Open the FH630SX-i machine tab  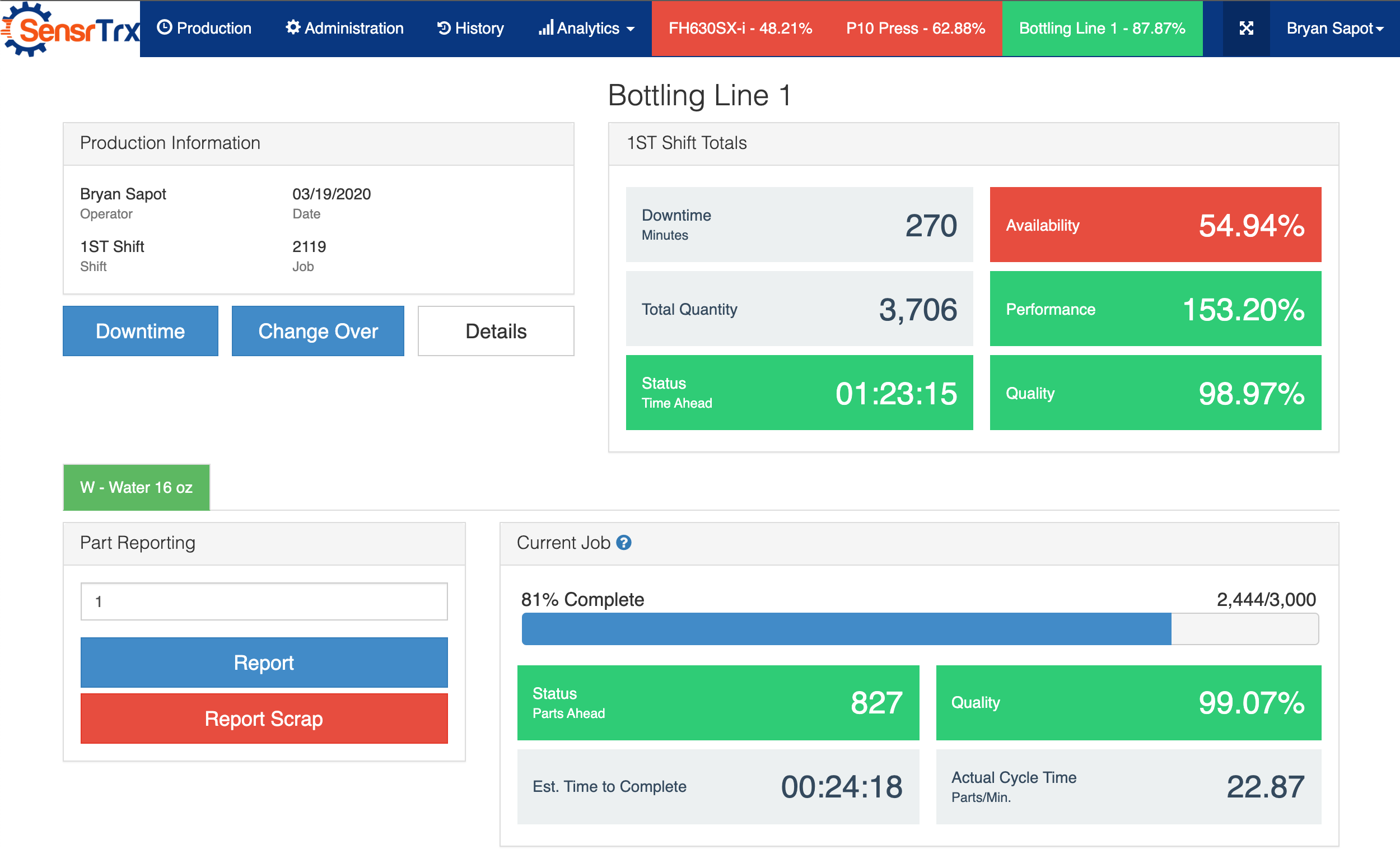tap(740, 28)
